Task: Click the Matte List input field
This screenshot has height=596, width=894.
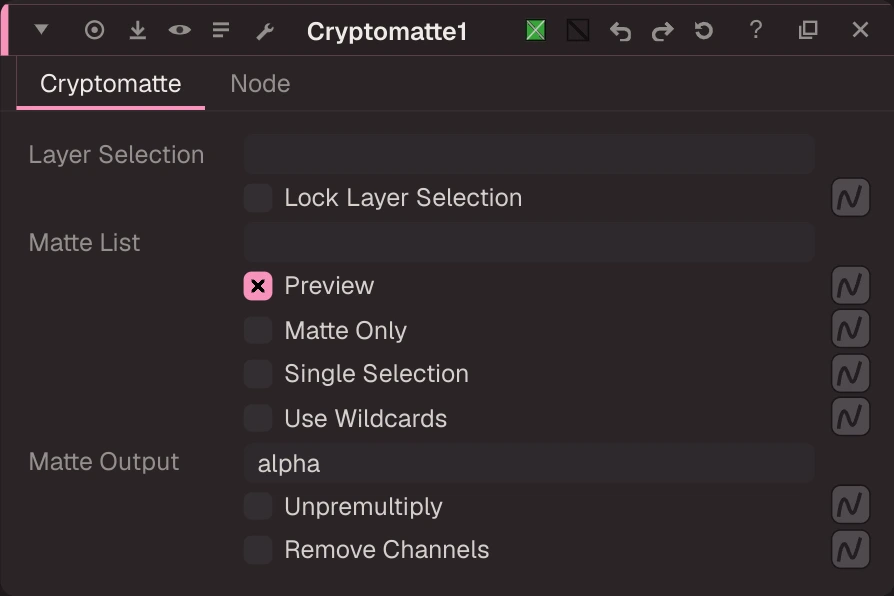Action: [529, 242]
